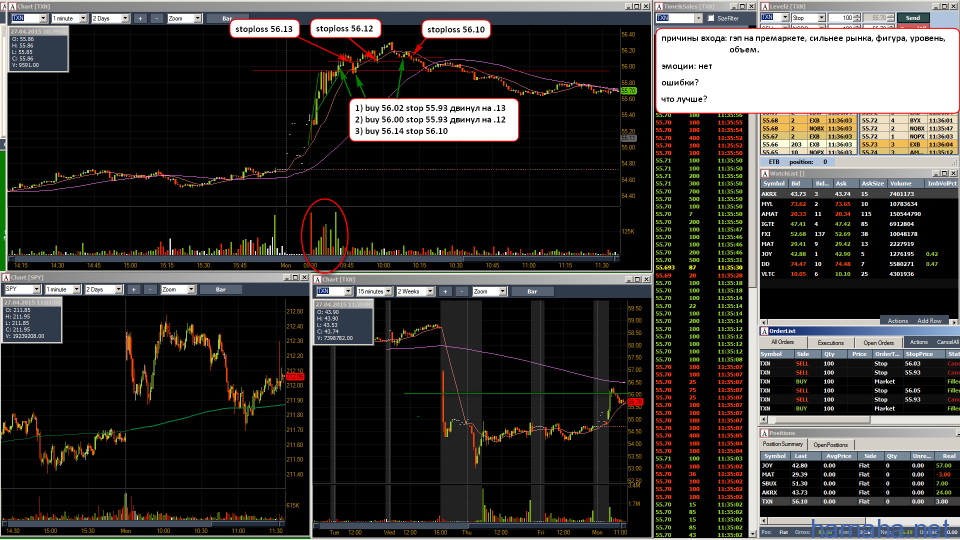Select SBUX row in Positions
The height and width of the screenshot is (540, 960).
click(x=860, y=484)
